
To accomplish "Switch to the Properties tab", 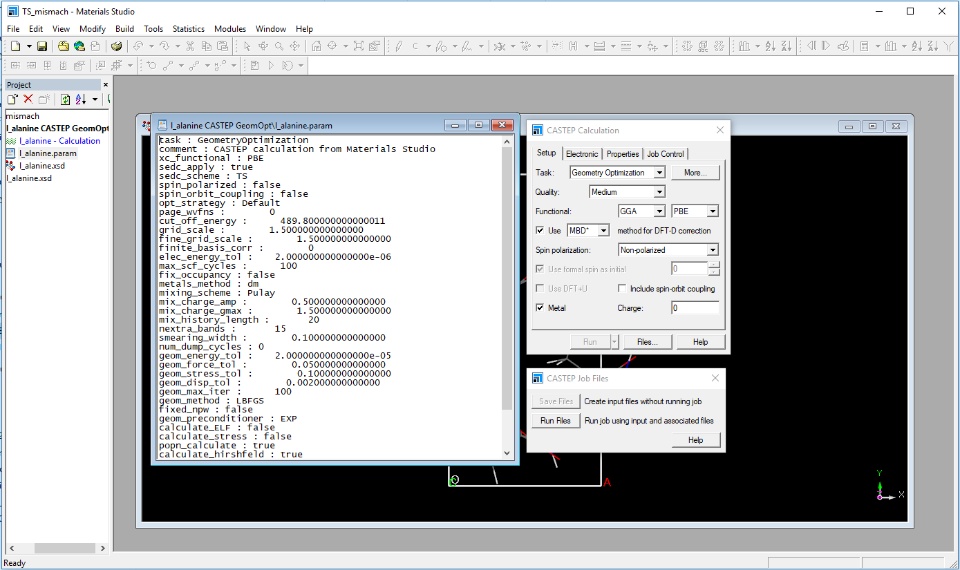I will 623,154.
